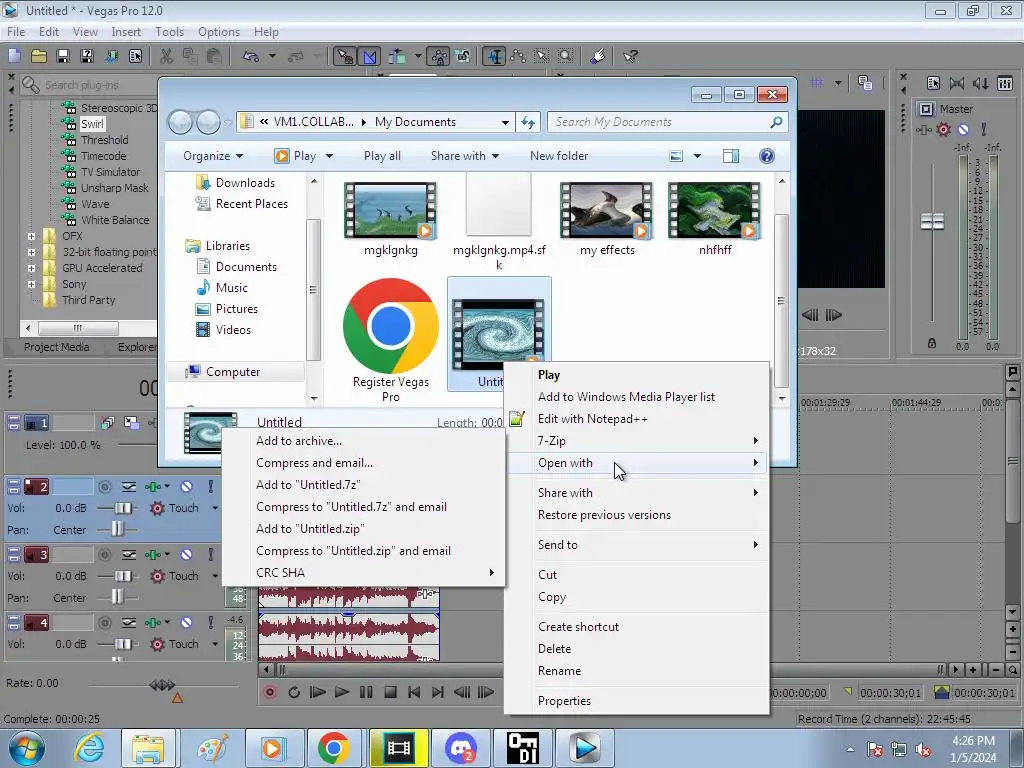
Task: Click the Render As icon in toolbar
Action: [x=111, y=56]
